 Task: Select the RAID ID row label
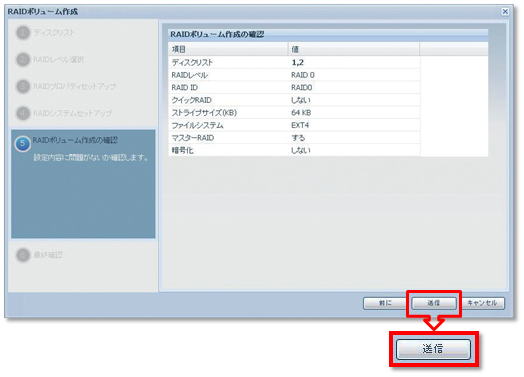tap(184, 88)
